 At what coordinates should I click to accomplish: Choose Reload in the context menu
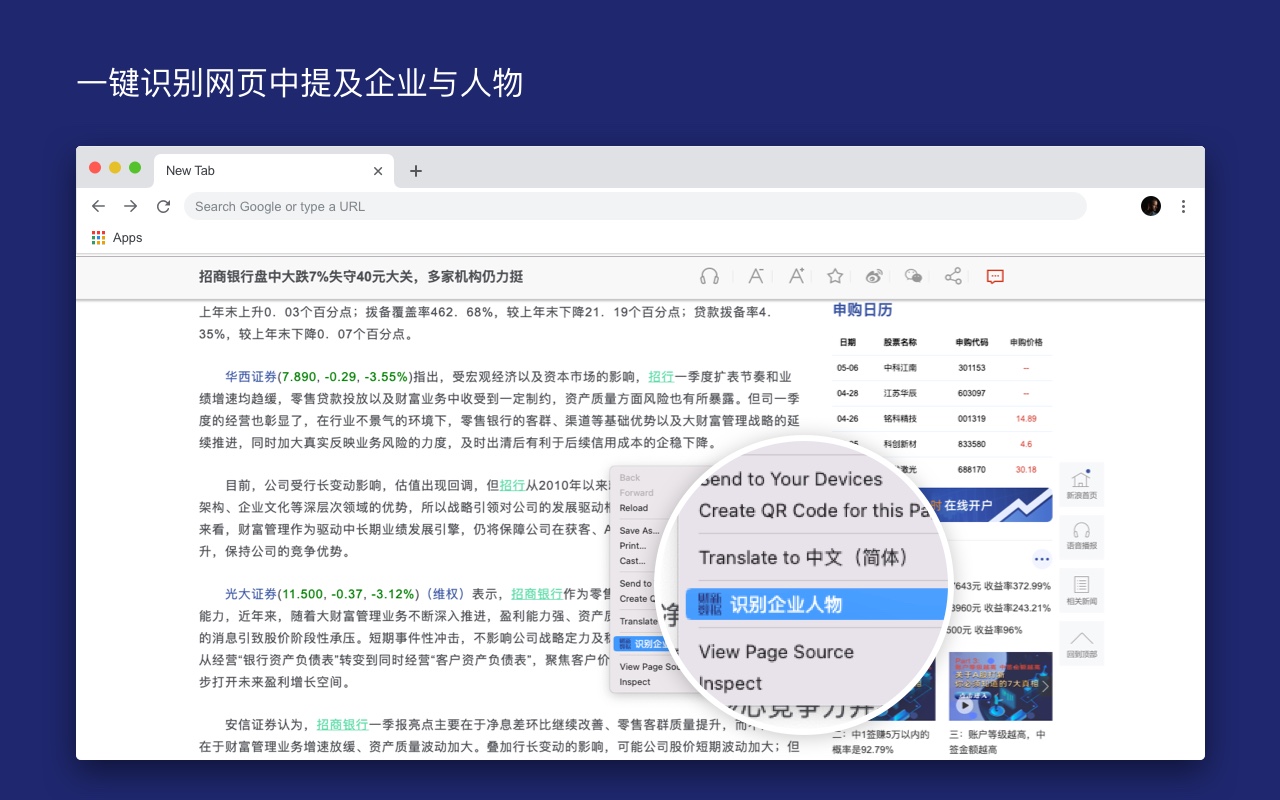tap(633, 508)
